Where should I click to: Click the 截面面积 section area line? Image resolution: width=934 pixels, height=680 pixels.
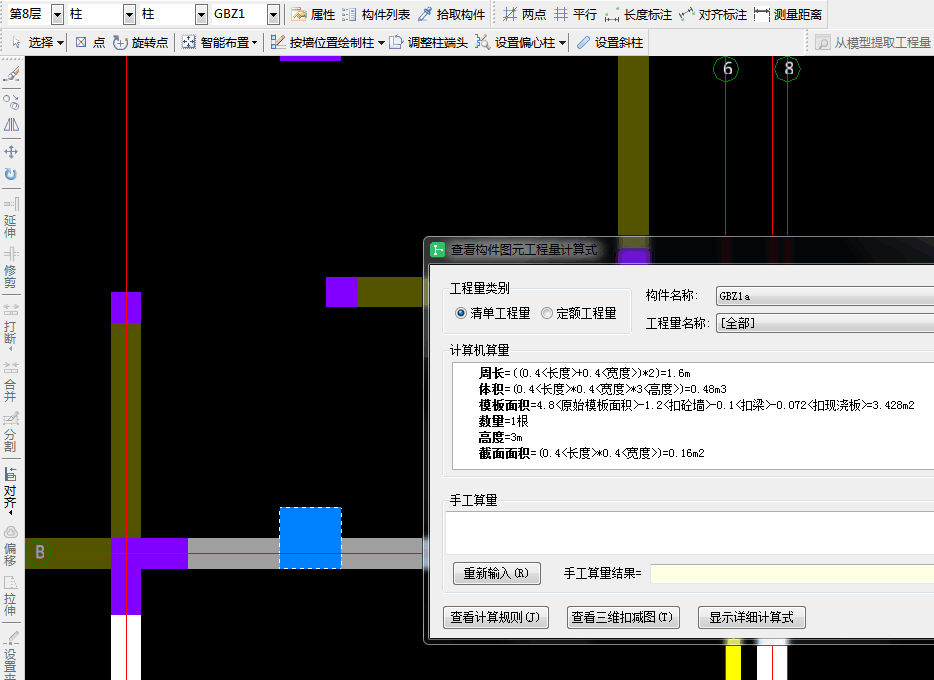[x=591, y=453]
